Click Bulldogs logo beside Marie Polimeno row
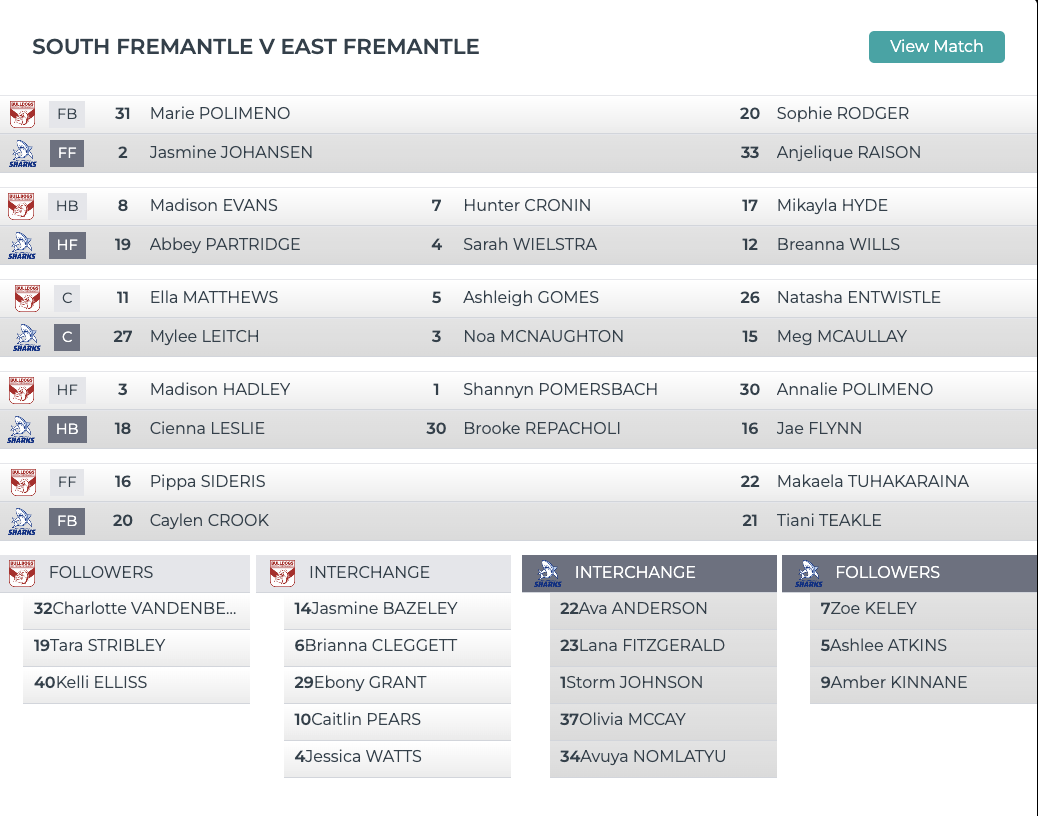The height and width of the screenshot is (816, 1038). [22, 114]
